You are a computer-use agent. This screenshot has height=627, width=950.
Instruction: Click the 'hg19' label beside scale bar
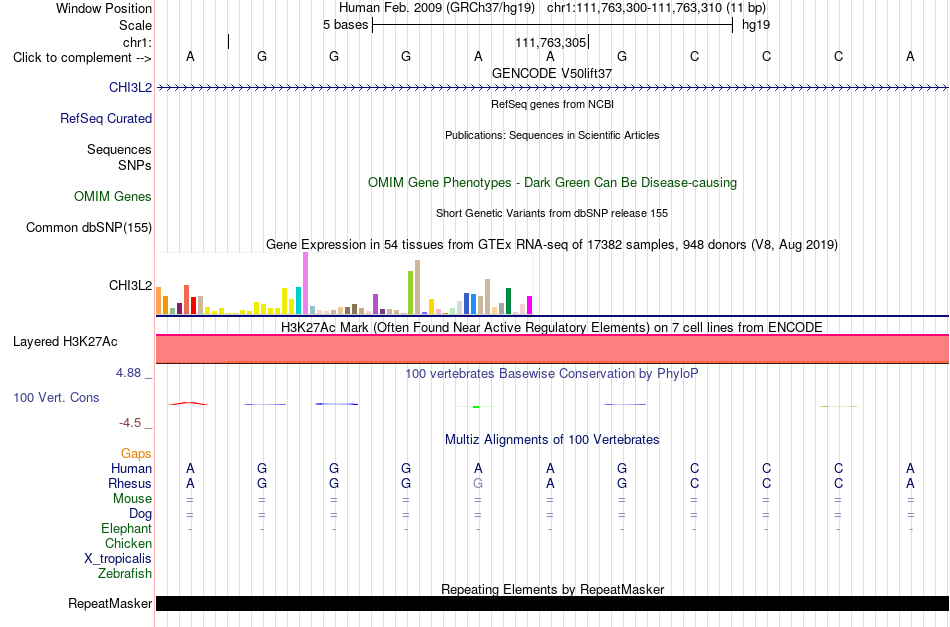pos(756,25)
